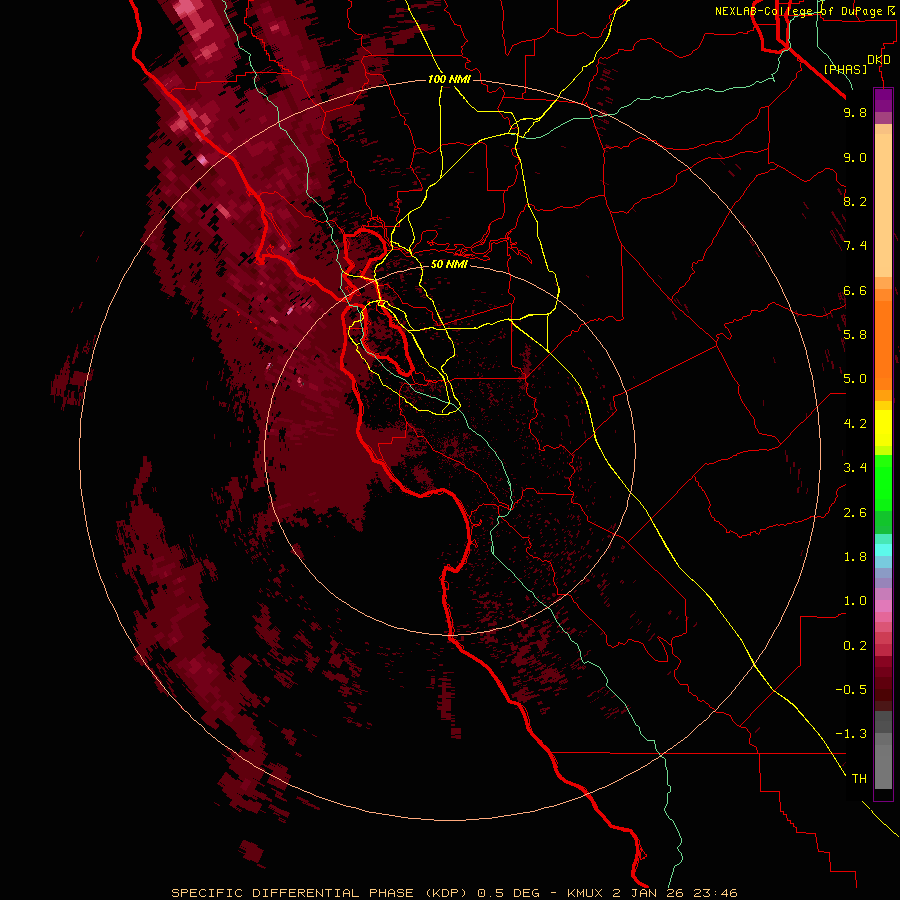
Task: Click the 9.0 scale value
Action: point(855,157)
